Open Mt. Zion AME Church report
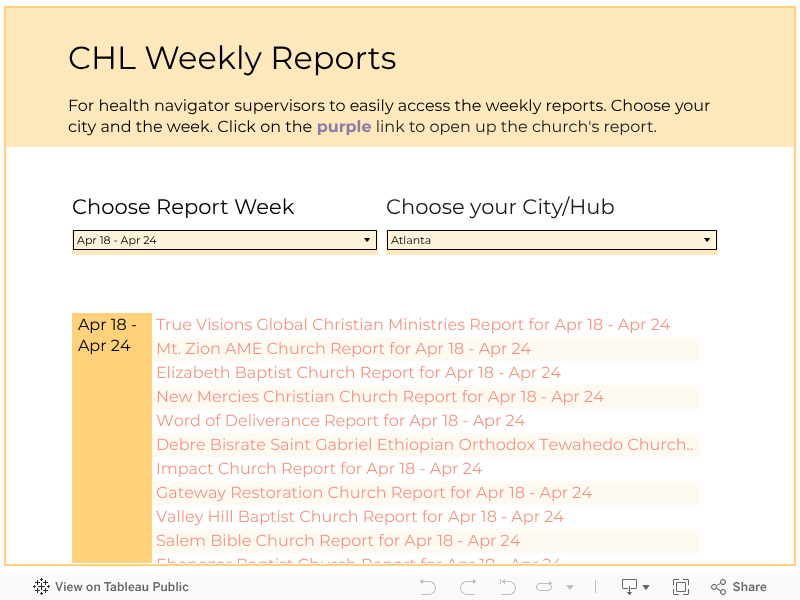The height and width of the screenshot is (600, 800). (343, 349)
